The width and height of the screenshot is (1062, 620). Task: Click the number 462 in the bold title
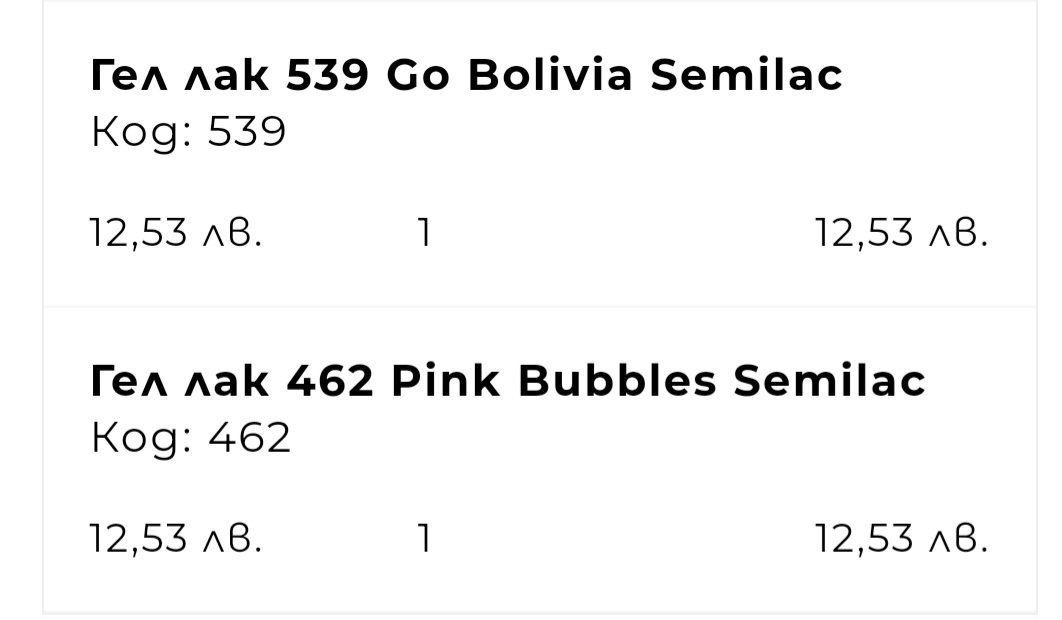(x=330, y=381)
